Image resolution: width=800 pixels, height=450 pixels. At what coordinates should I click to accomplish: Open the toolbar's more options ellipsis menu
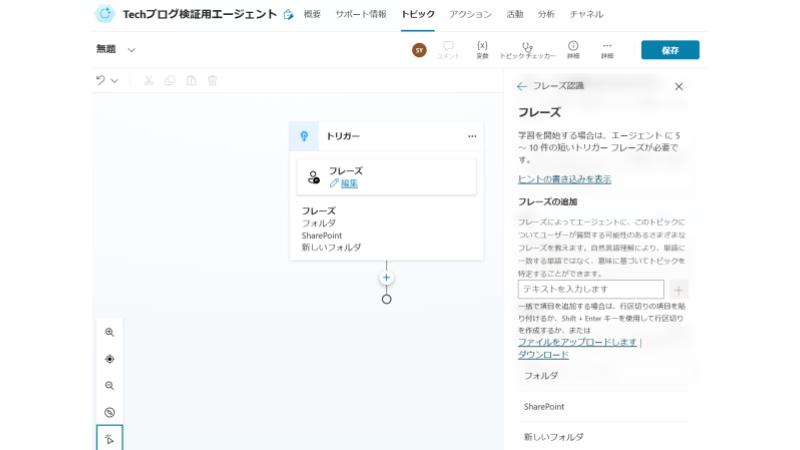607,49
